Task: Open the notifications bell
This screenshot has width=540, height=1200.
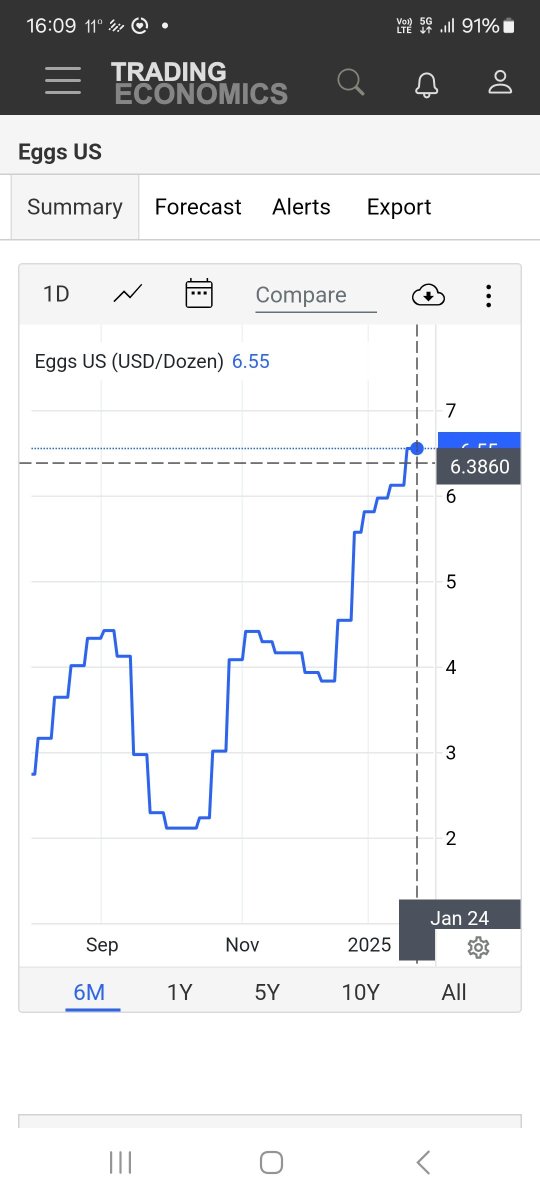Action: pyautogui.click(x=427, y=83)
